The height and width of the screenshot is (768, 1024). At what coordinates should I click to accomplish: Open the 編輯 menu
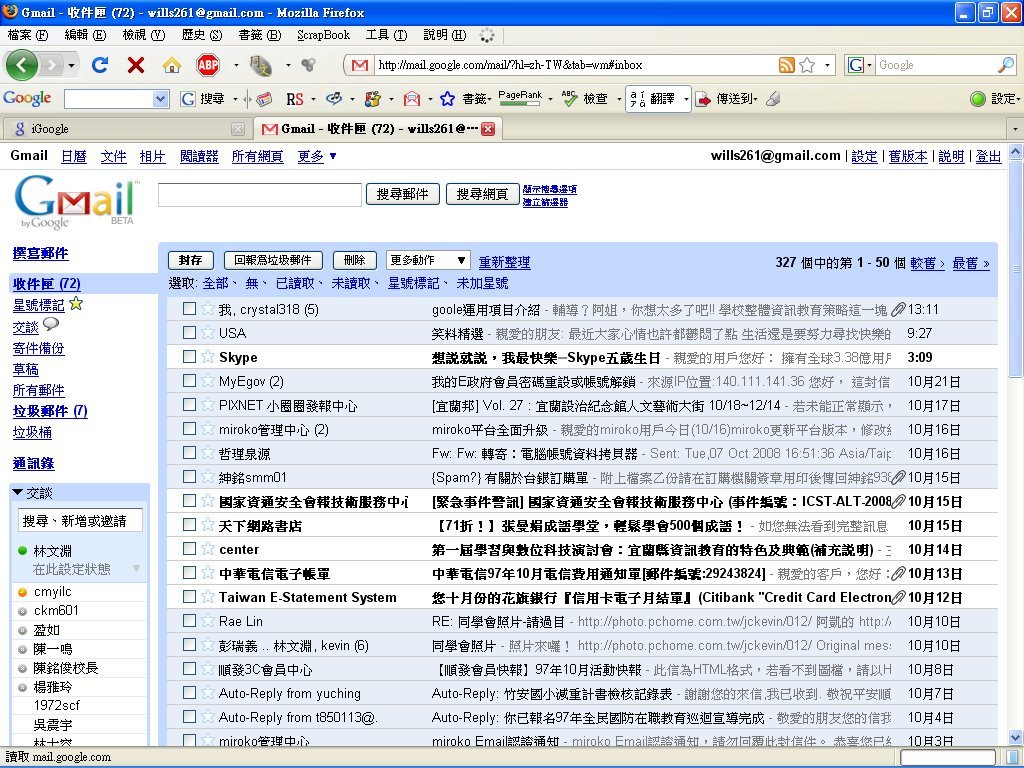pyautogui.click(x=85, y=35)
